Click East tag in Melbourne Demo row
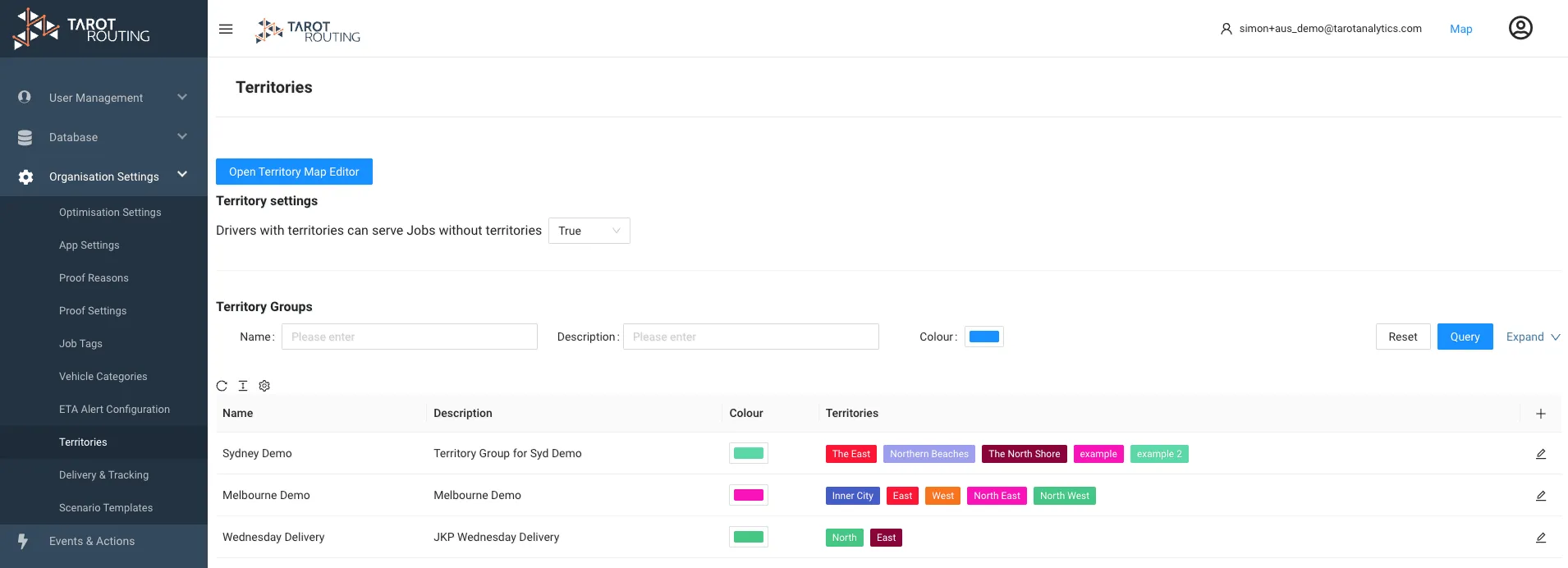 pyautogui.click(x=902, y=496)
